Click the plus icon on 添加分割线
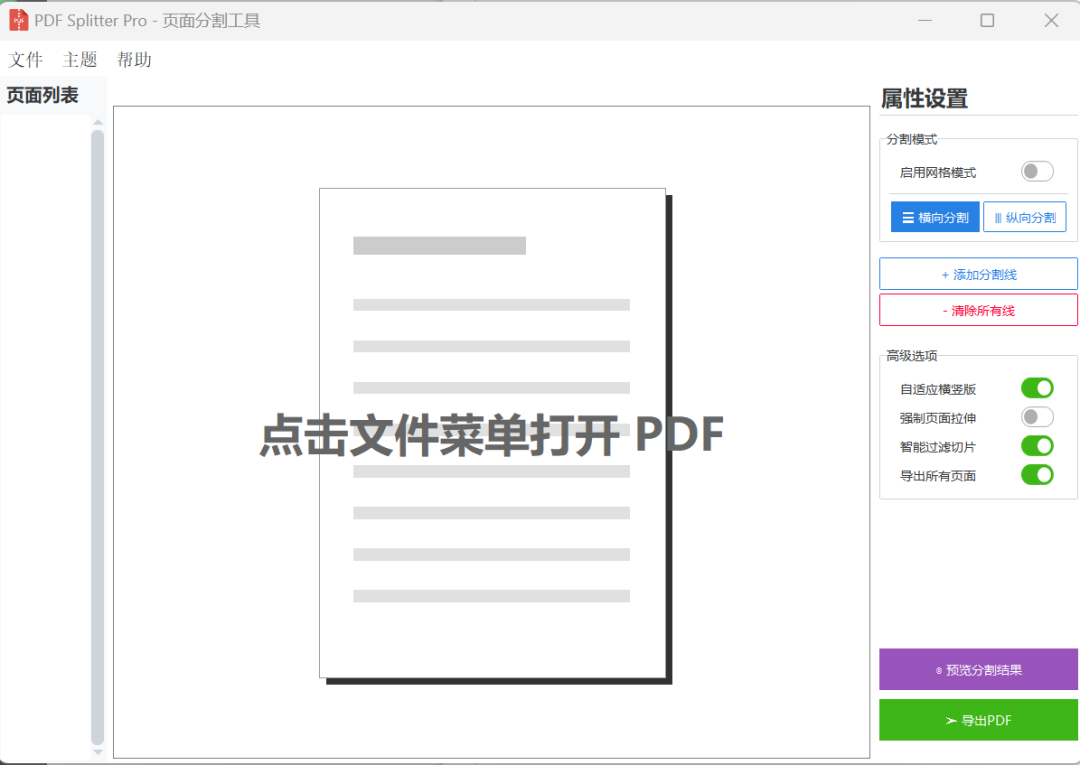Screen dimensions: 1080x765 click(944, 274)
